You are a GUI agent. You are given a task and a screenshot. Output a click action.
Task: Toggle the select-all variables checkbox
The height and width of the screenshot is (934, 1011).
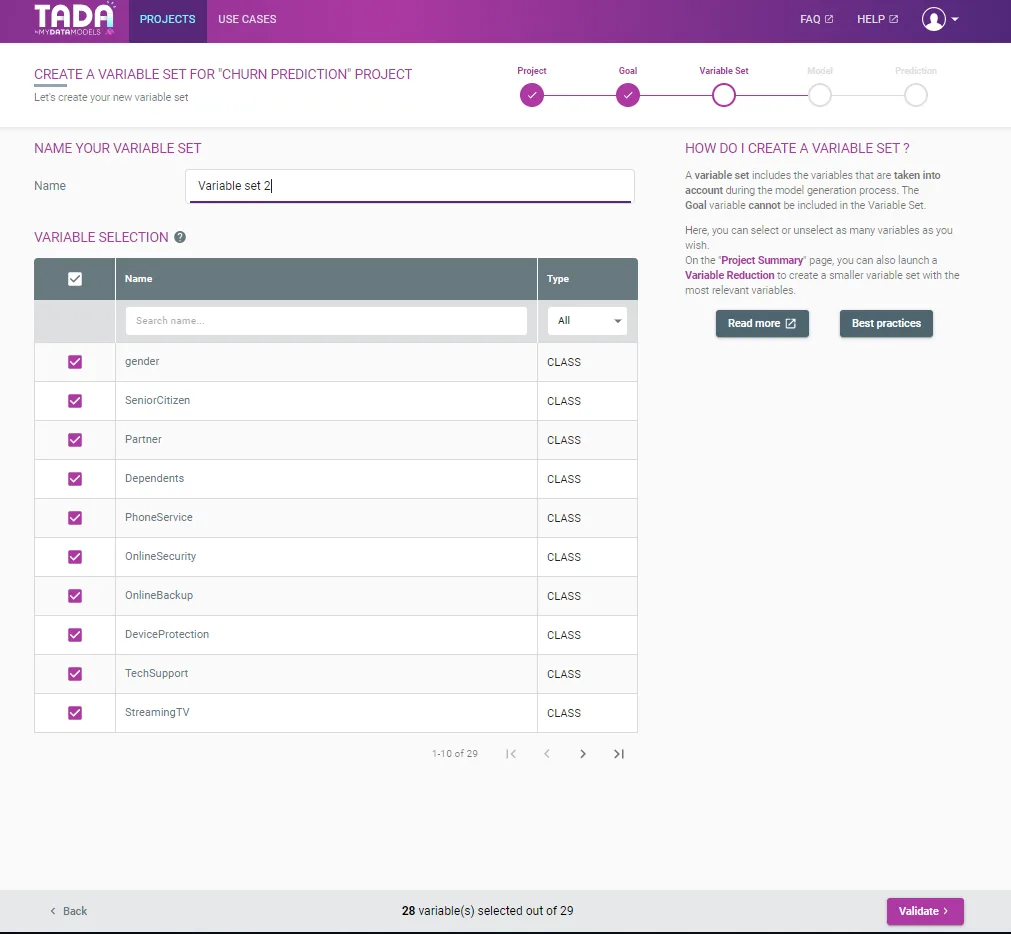click(x=75, y=279)
